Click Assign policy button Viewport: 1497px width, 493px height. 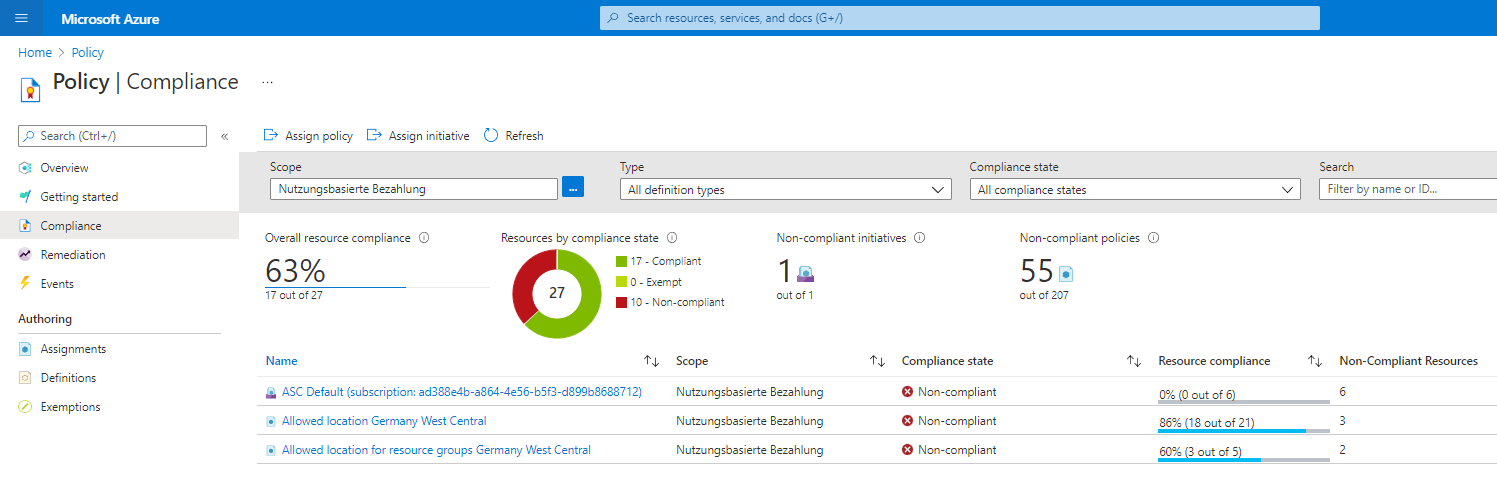308,136
